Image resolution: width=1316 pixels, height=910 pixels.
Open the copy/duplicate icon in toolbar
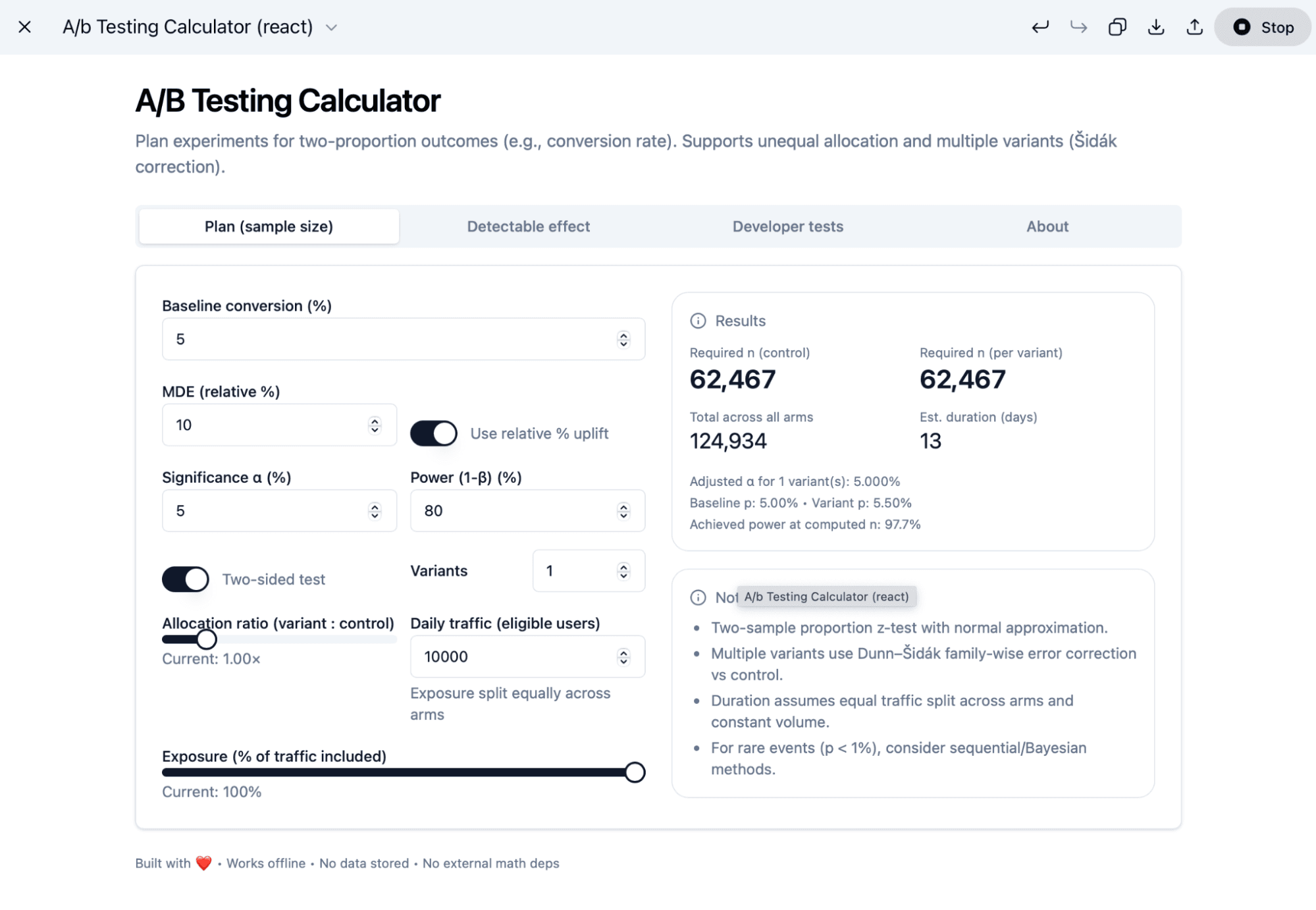1117,27
